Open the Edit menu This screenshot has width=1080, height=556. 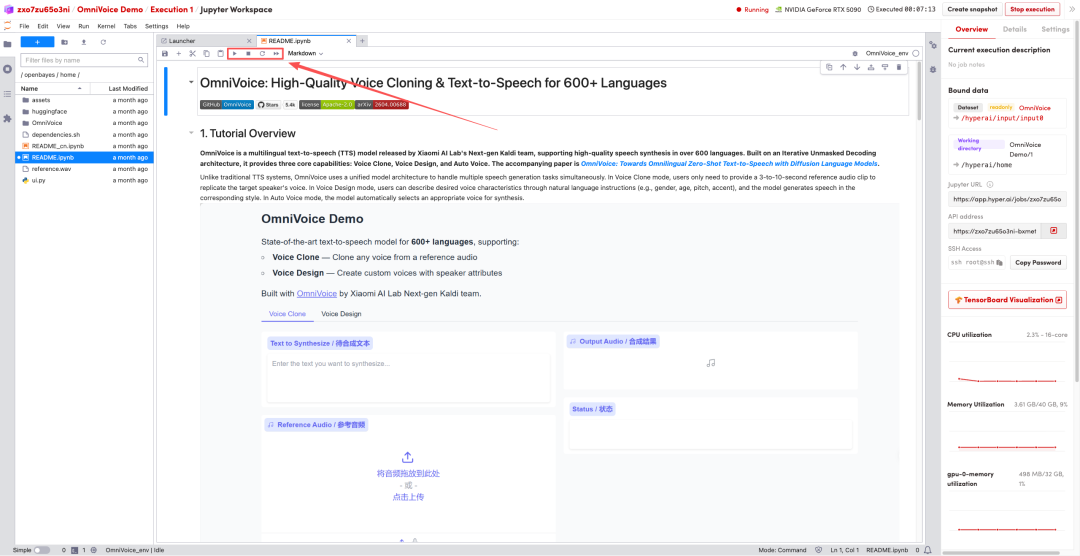(x=43, y=25)
